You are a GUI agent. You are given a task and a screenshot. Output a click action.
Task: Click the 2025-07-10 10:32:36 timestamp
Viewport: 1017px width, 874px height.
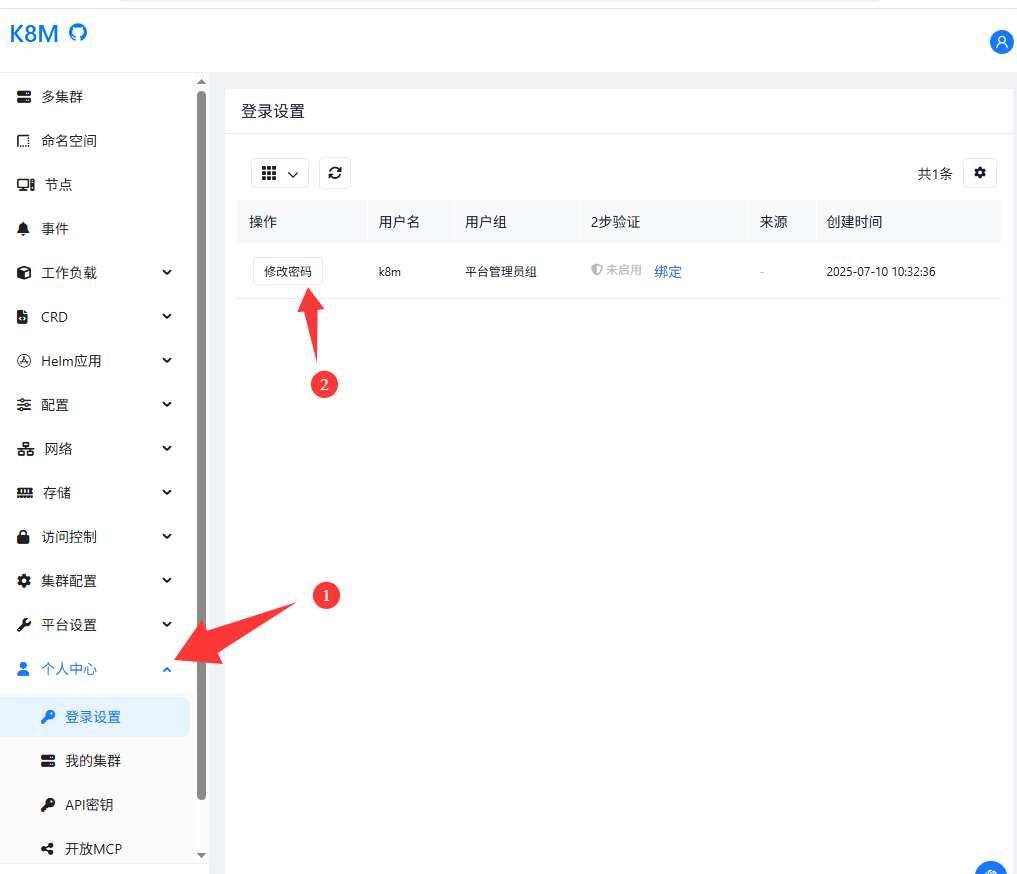[880, 272]
